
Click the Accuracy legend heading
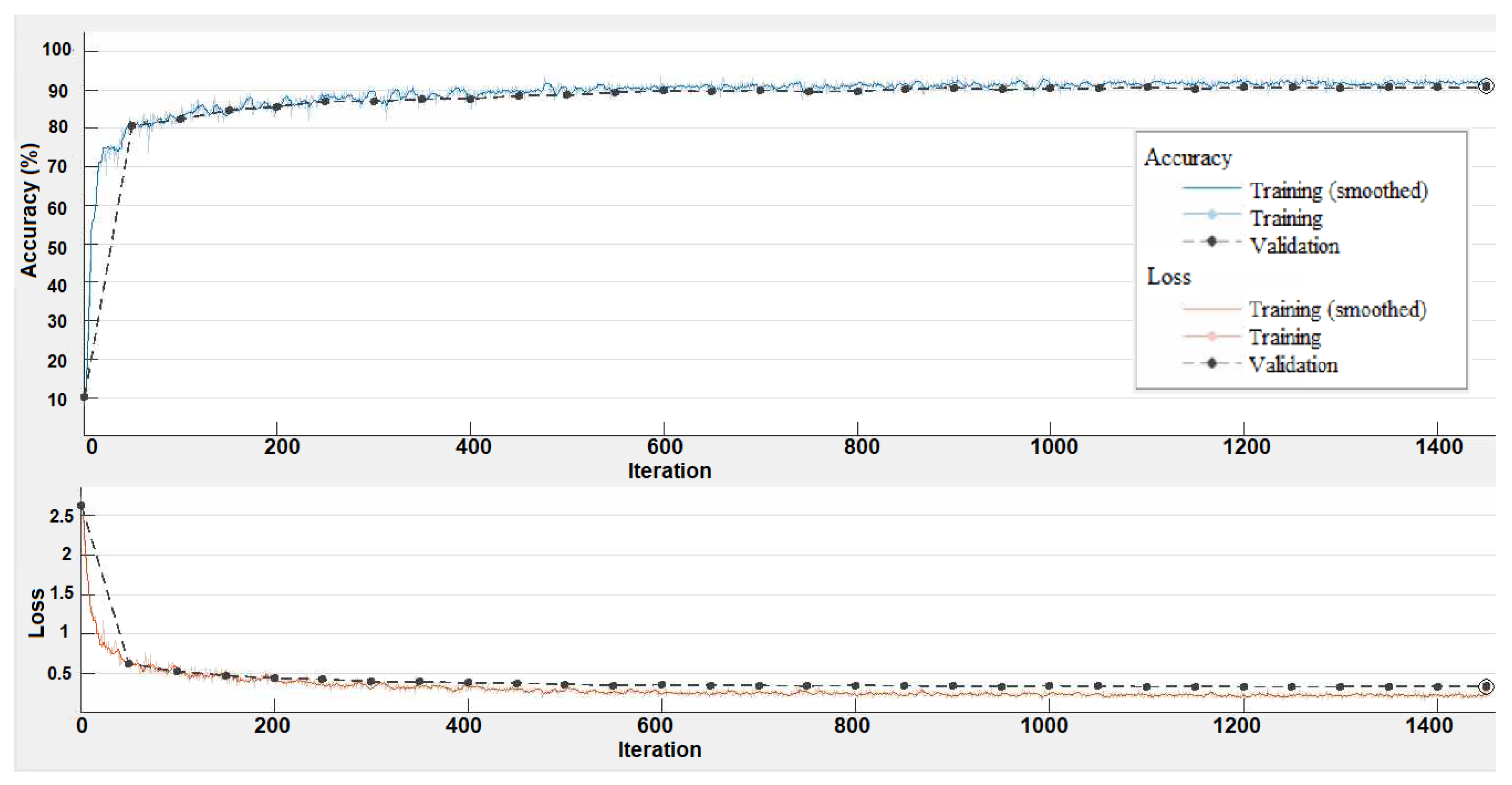click(x=1187, y=158)
